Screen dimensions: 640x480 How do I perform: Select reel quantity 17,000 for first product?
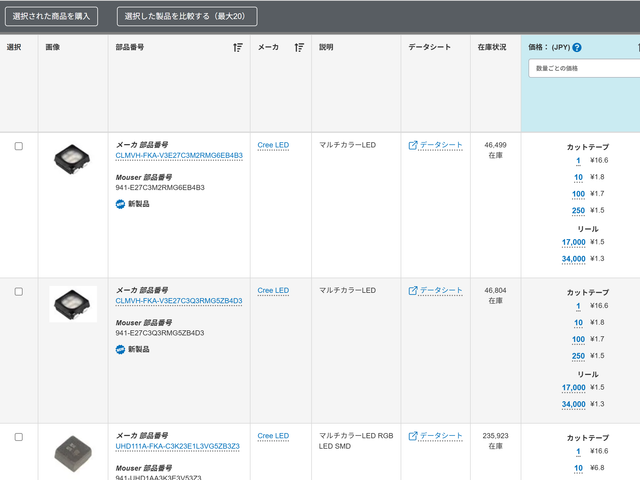[573, 242]
